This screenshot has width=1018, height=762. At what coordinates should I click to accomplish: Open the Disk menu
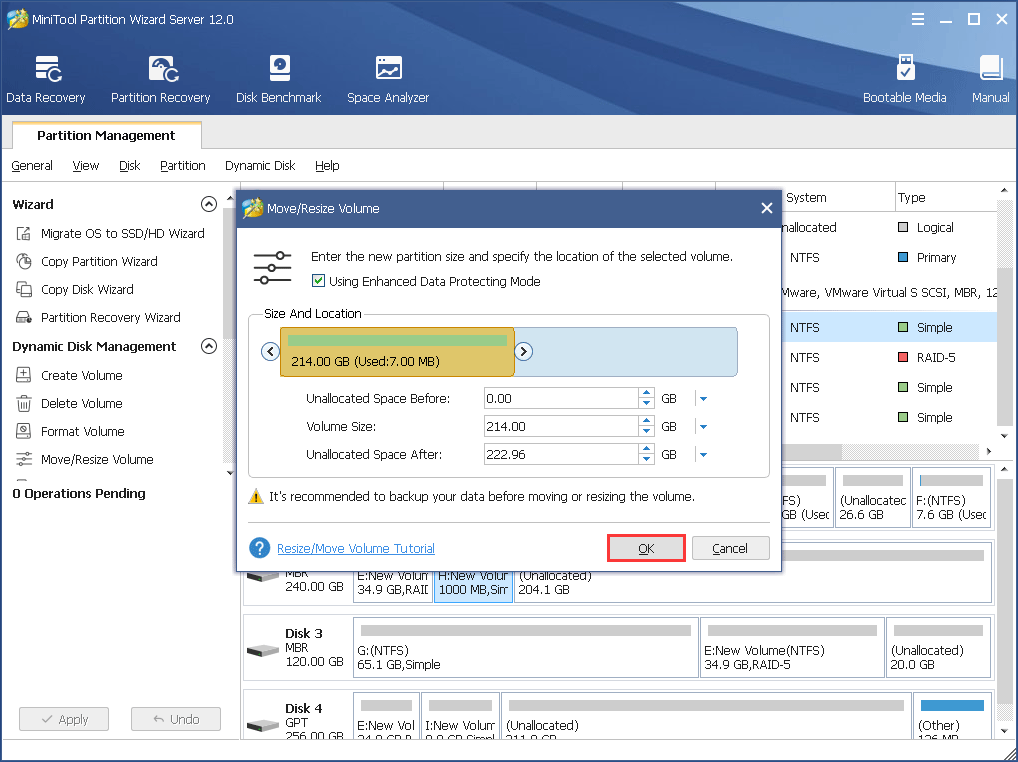pyautogui.click(x=130, y=166)
